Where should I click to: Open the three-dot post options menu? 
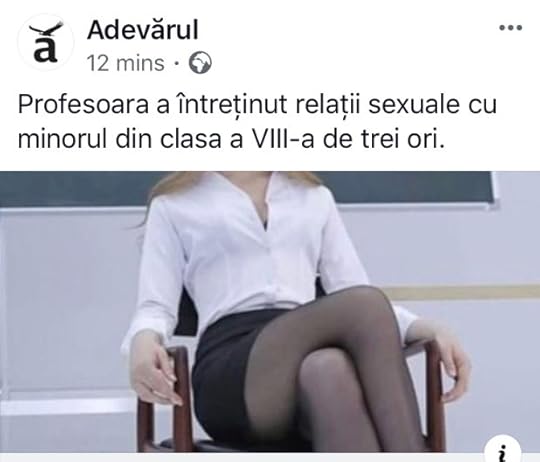(511, 28)
